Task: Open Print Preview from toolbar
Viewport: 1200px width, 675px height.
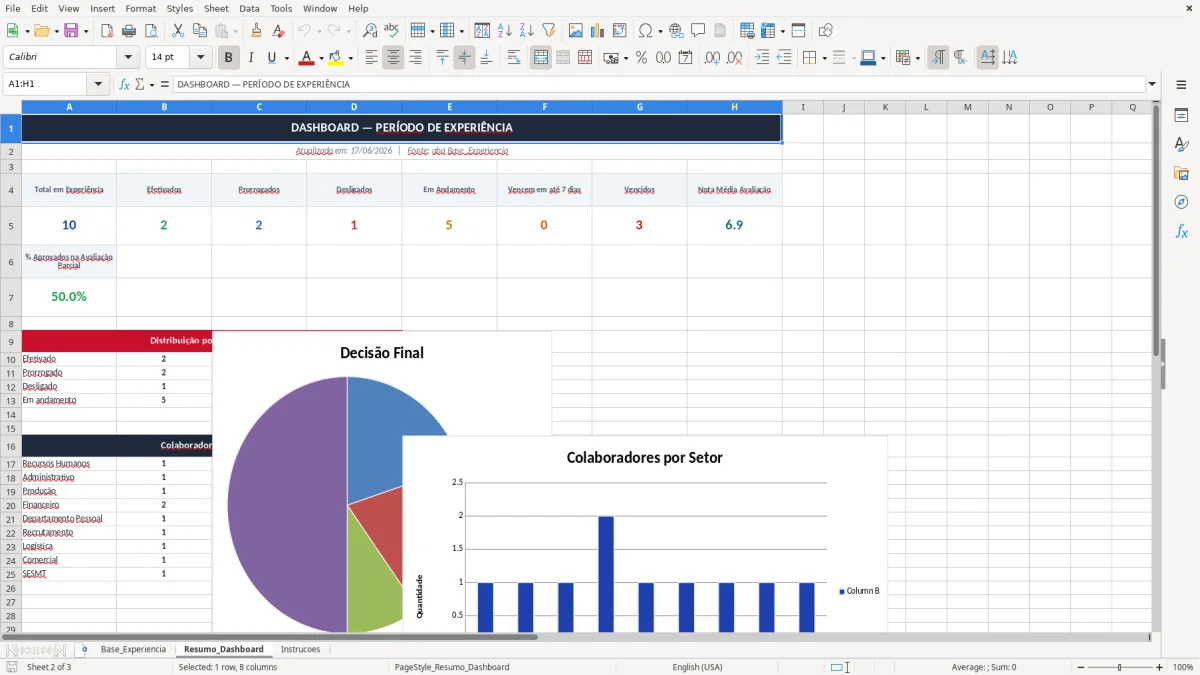Action: pyautogui.click(x=151, y=31)
